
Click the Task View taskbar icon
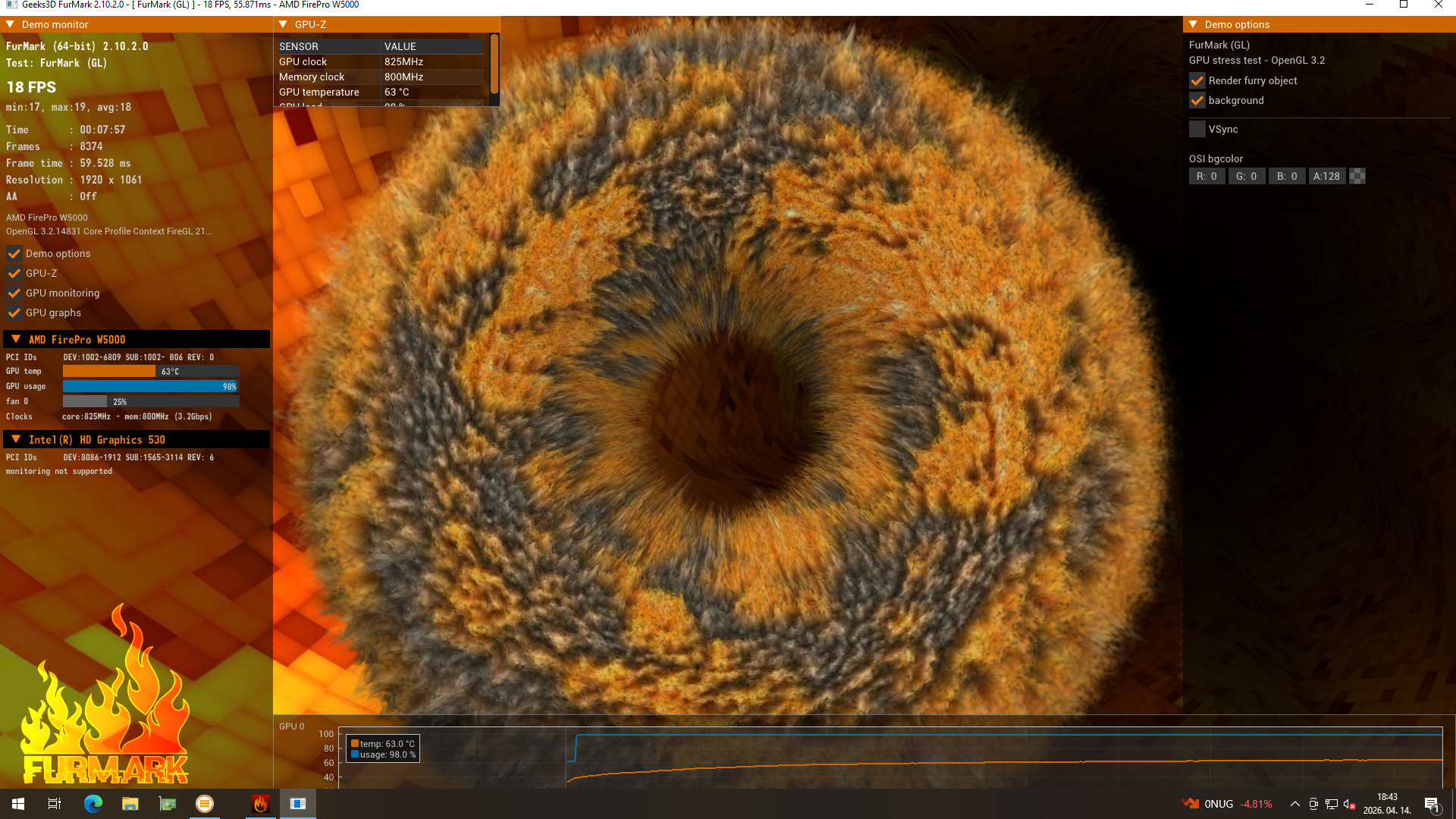[55, 804]
